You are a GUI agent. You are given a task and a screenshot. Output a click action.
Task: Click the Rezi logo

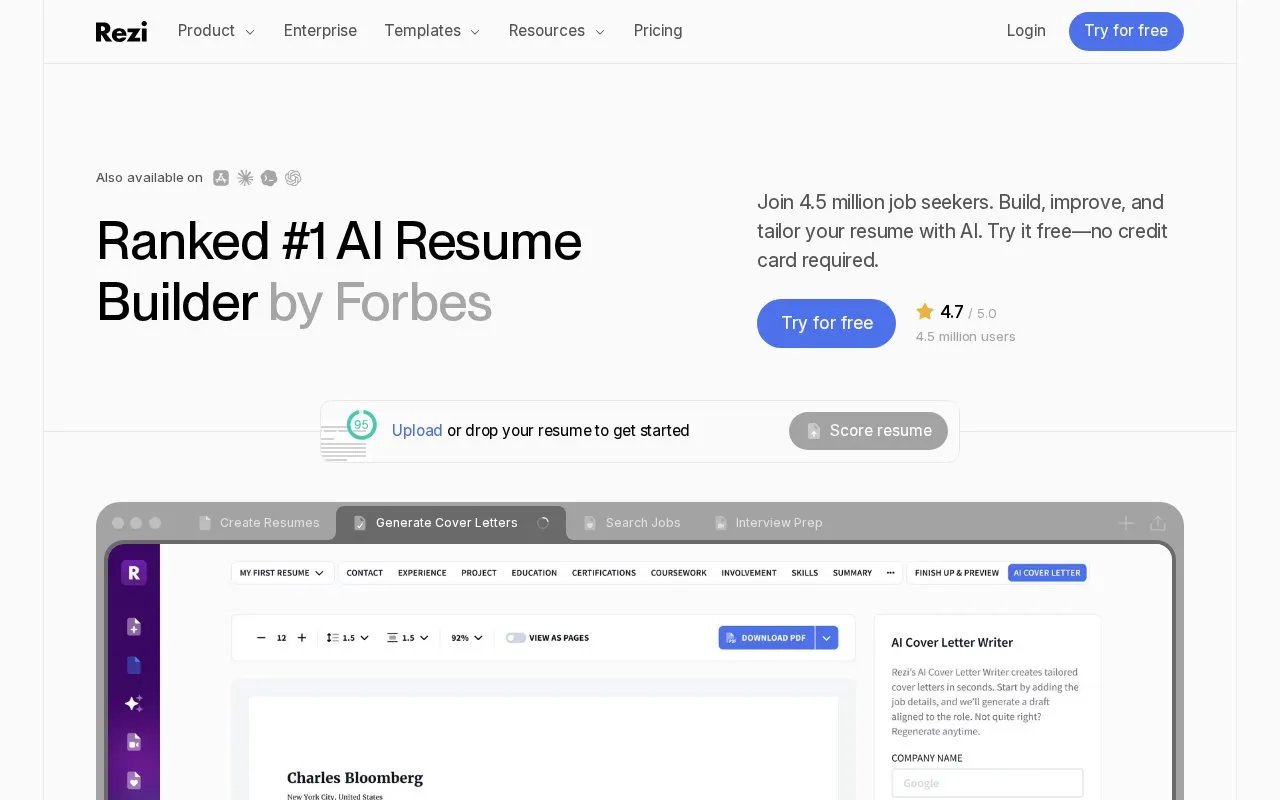(x=121, y=31)
